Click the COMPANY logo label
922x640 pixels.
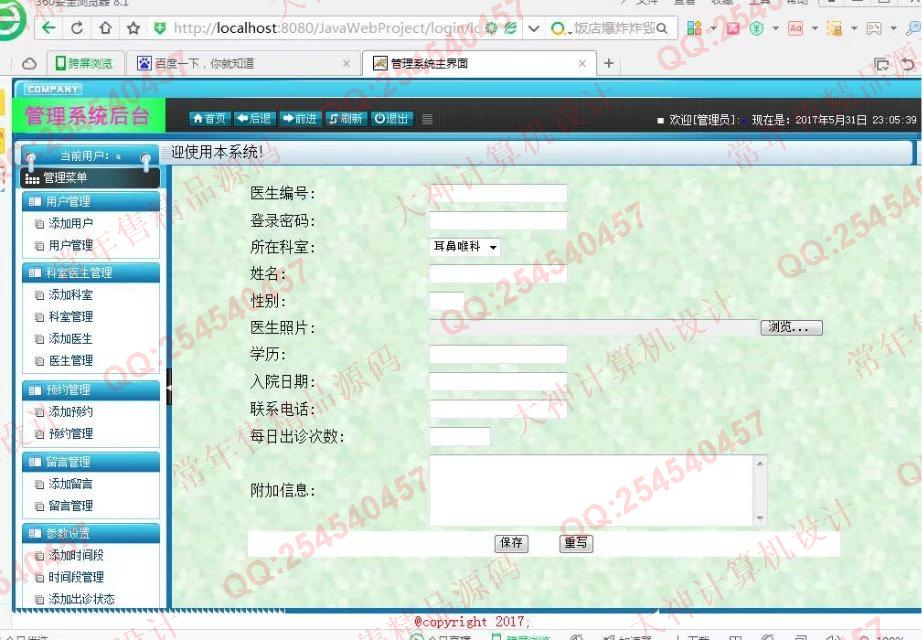53,89
